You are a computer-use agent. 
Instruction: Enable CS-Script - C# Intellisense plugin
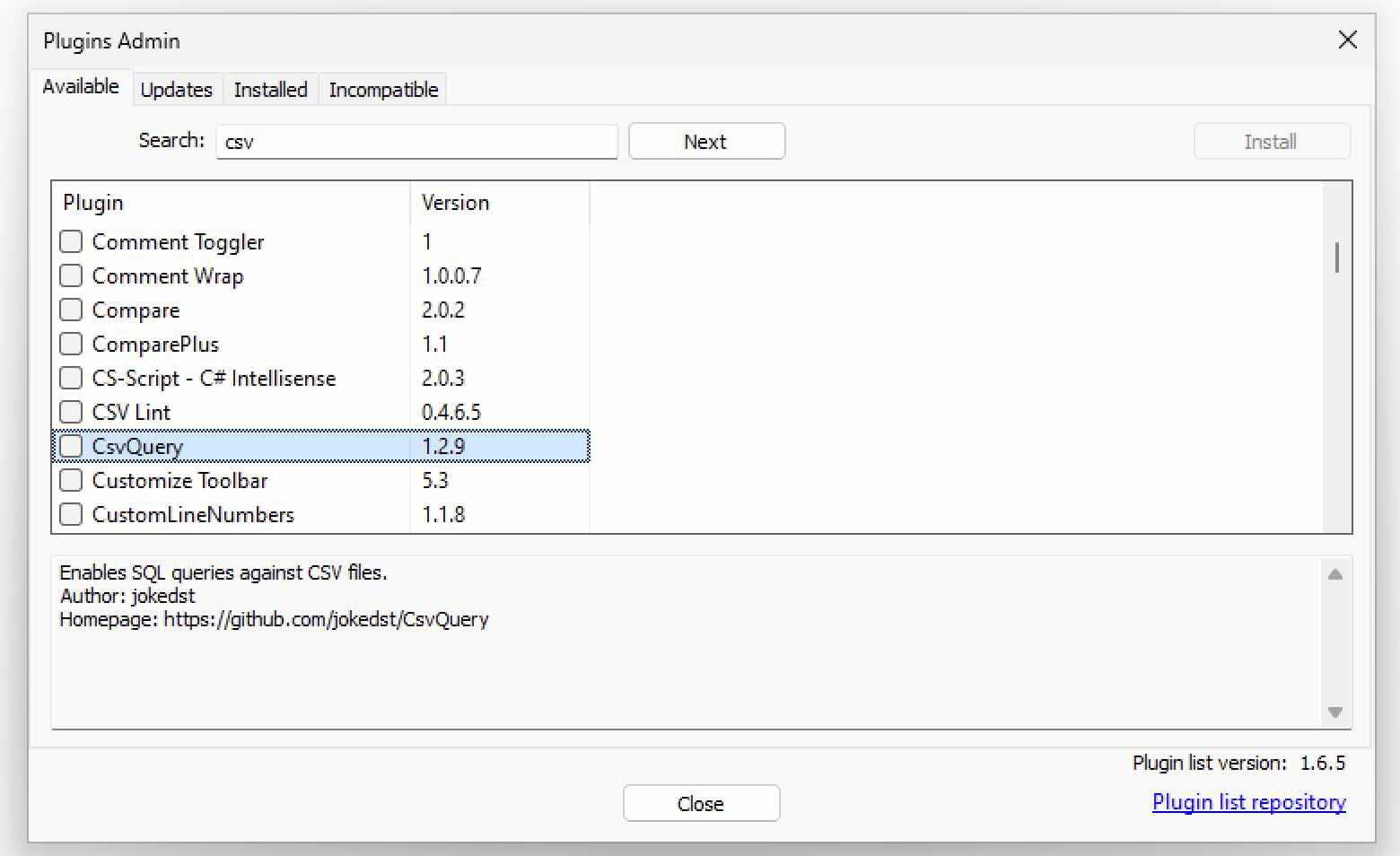[71, 378]
